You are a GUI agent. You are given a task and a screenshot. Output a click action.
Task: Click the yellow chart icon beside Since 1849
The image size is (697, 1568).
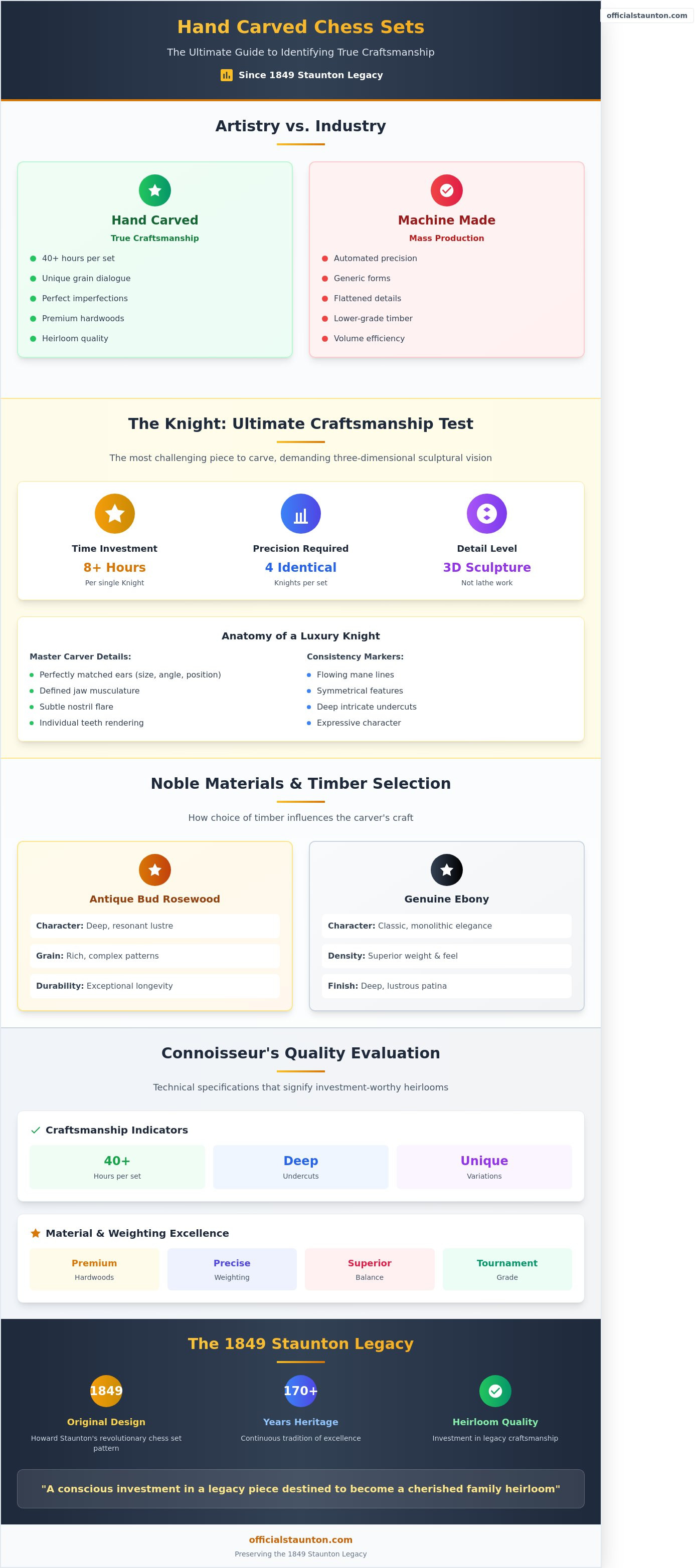[227, 75]
